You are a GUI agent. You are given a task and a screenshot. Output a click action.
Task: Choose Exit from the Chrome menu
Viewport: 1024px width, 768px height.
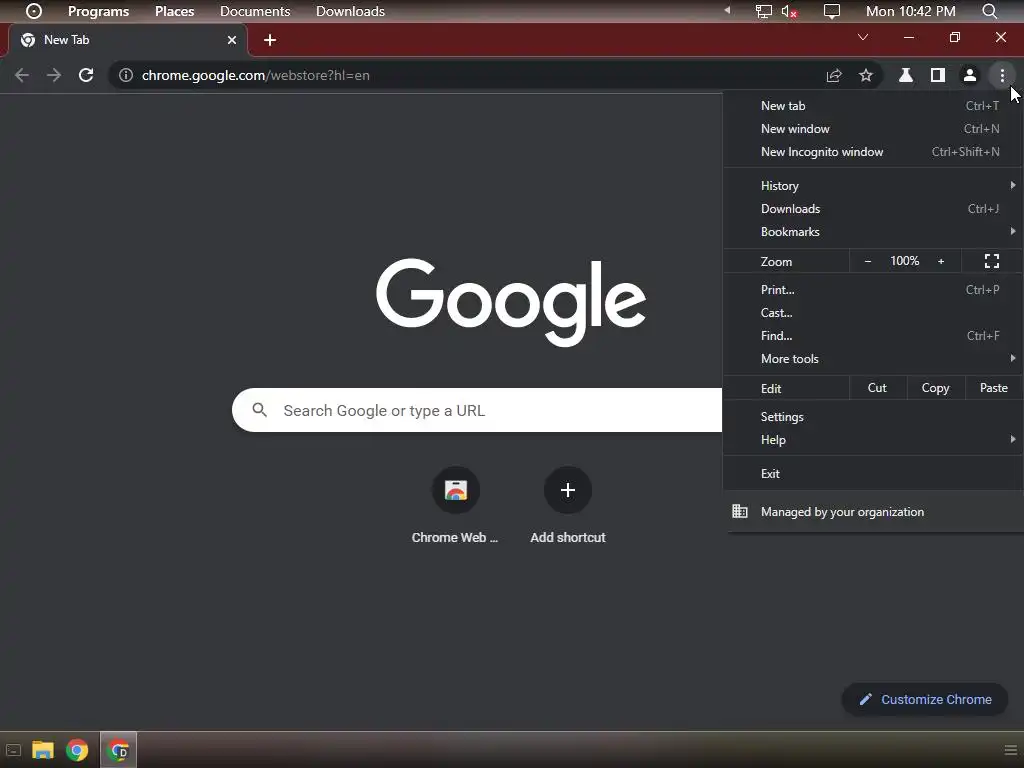click(x=873, y=473)
